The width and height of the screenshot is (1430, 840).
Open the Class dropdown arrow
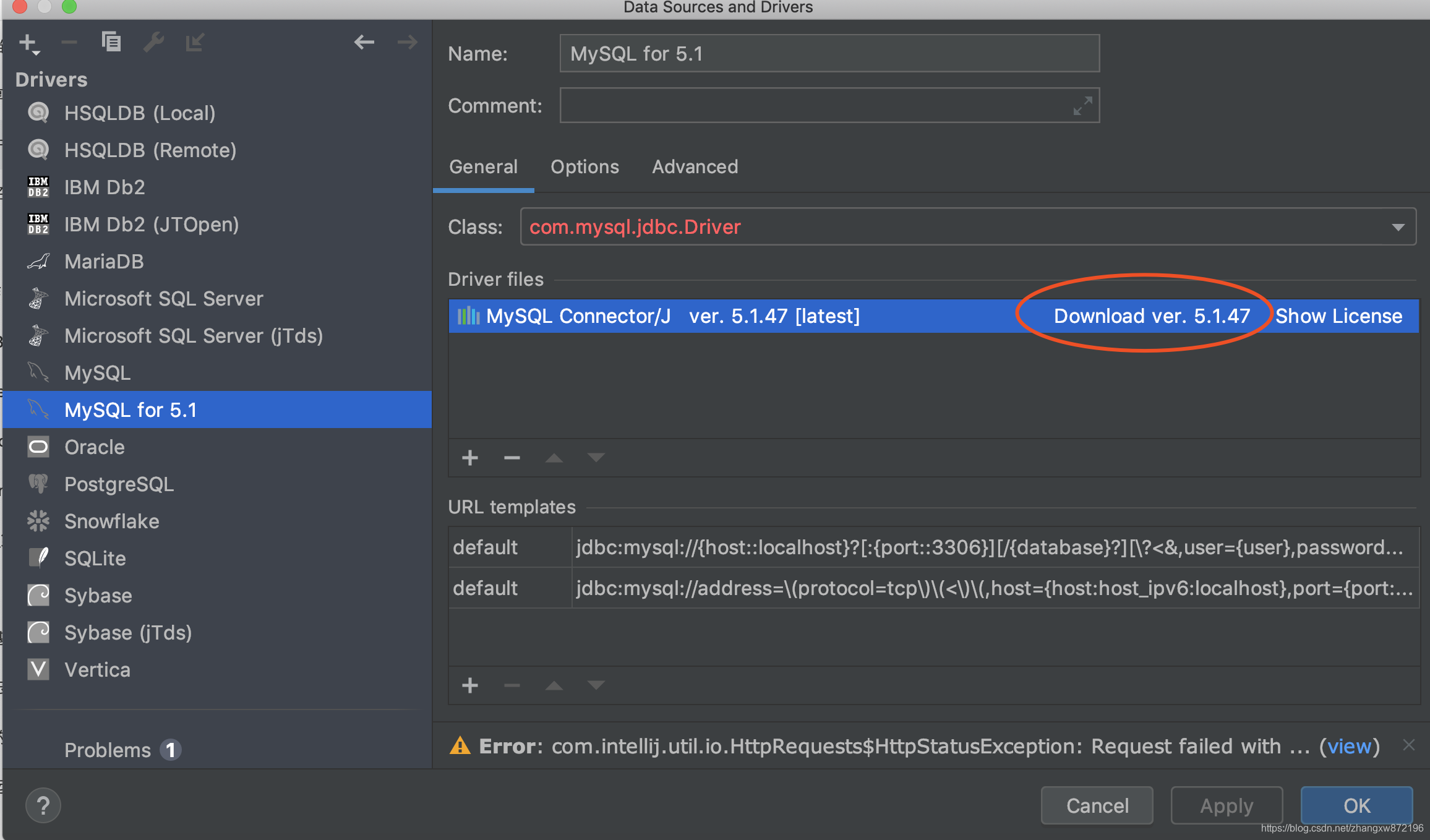pos(1398,228)
